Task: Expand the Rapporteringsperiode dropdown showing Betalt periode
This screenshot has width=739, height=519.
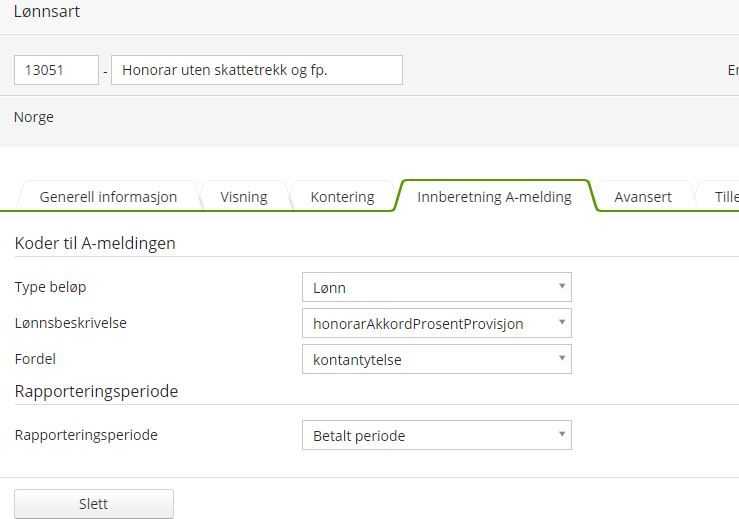Action: point(437,435)
